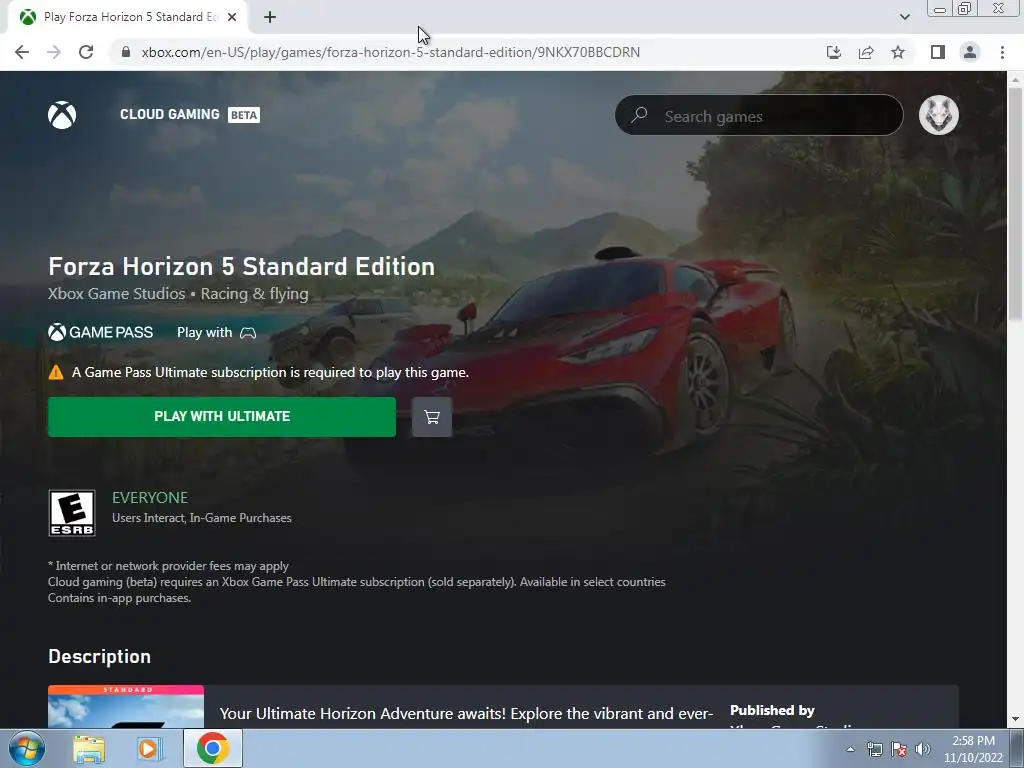Click the Xbox Game Studios publisher text

coord(116,294)
